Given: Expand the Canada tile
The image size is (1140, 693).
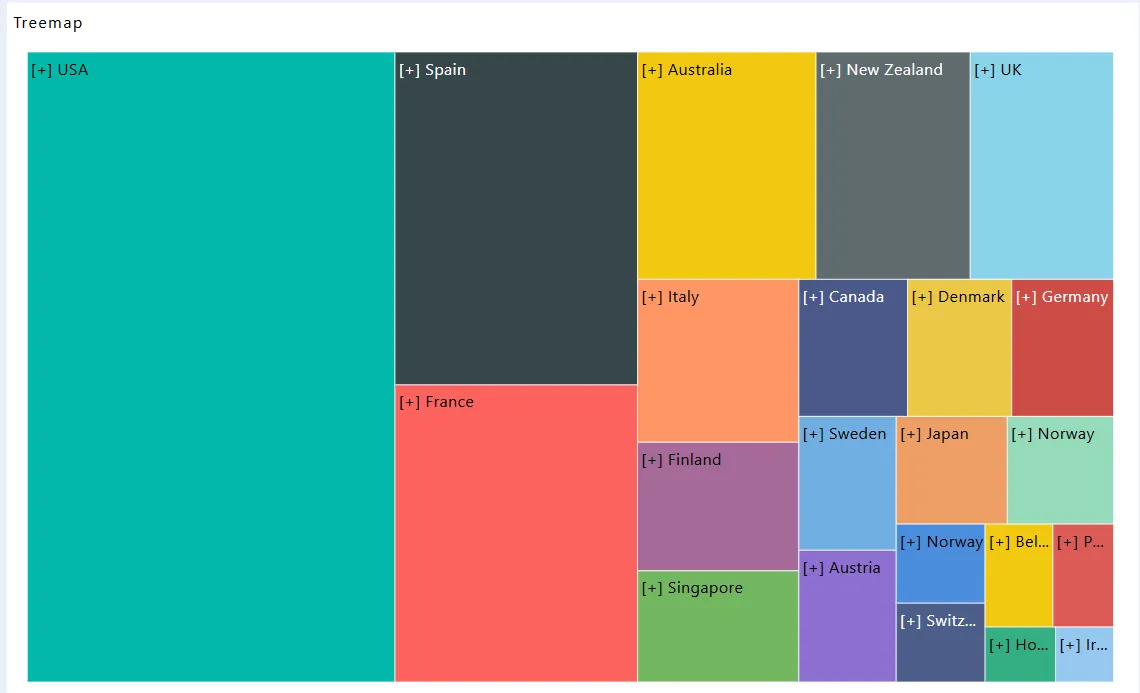Looking at the screenshot, I should tap(853, 348).
